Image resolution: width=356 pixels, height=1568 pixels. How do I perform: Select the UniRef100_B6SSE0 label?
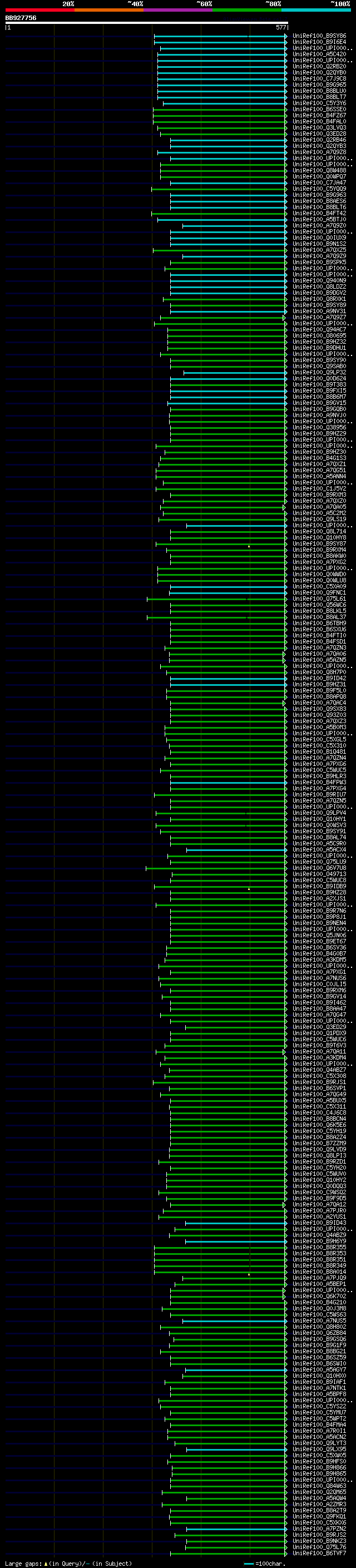click(319, 109)
